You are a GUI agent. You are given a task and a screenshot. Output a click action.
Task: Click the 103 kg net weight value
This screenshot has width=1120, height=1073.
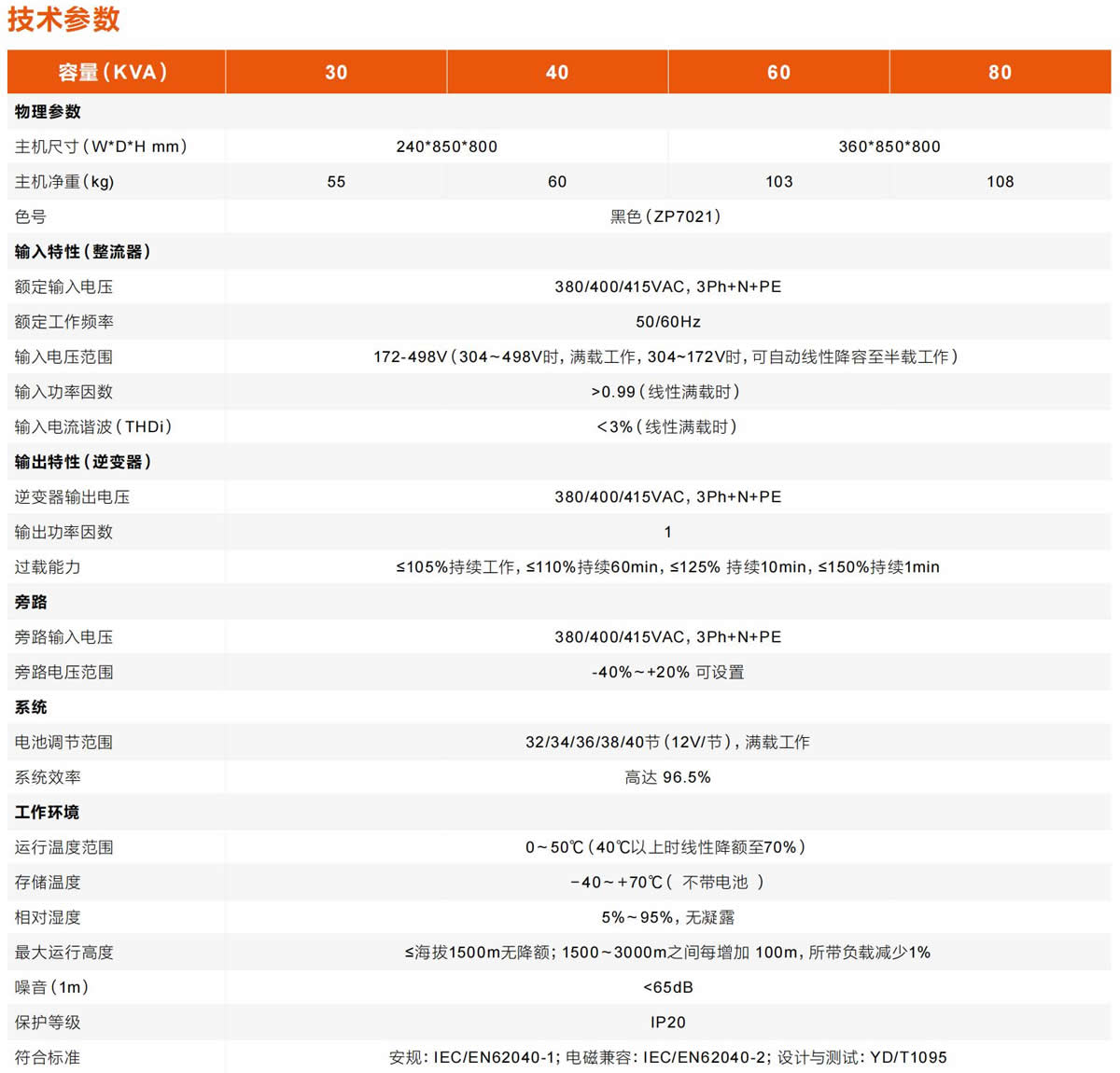[x=778, y=182]
